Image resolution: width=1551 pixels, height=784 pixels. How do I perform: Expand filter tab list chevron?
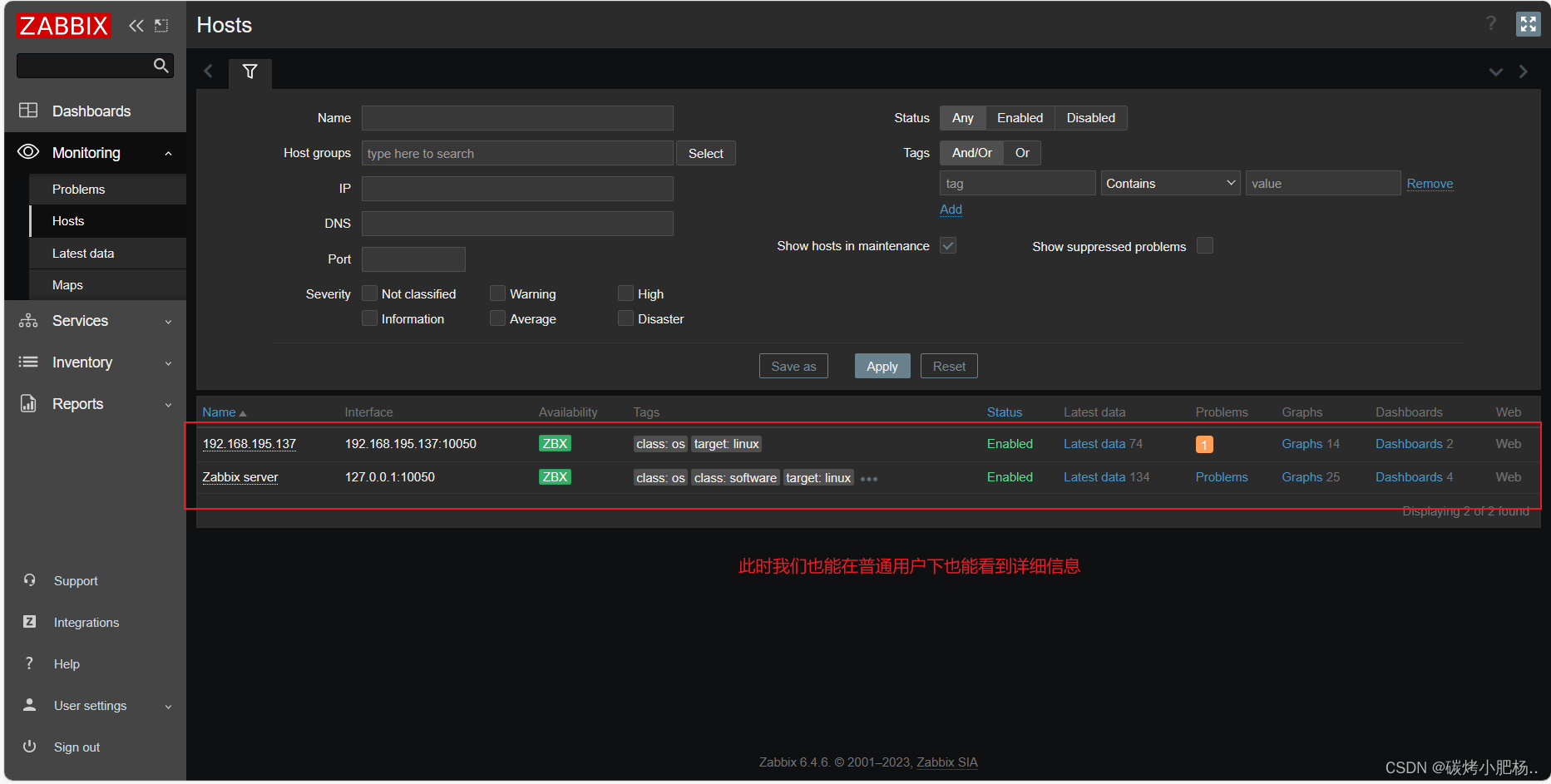pyautogui.click(x=1496, y=72)
